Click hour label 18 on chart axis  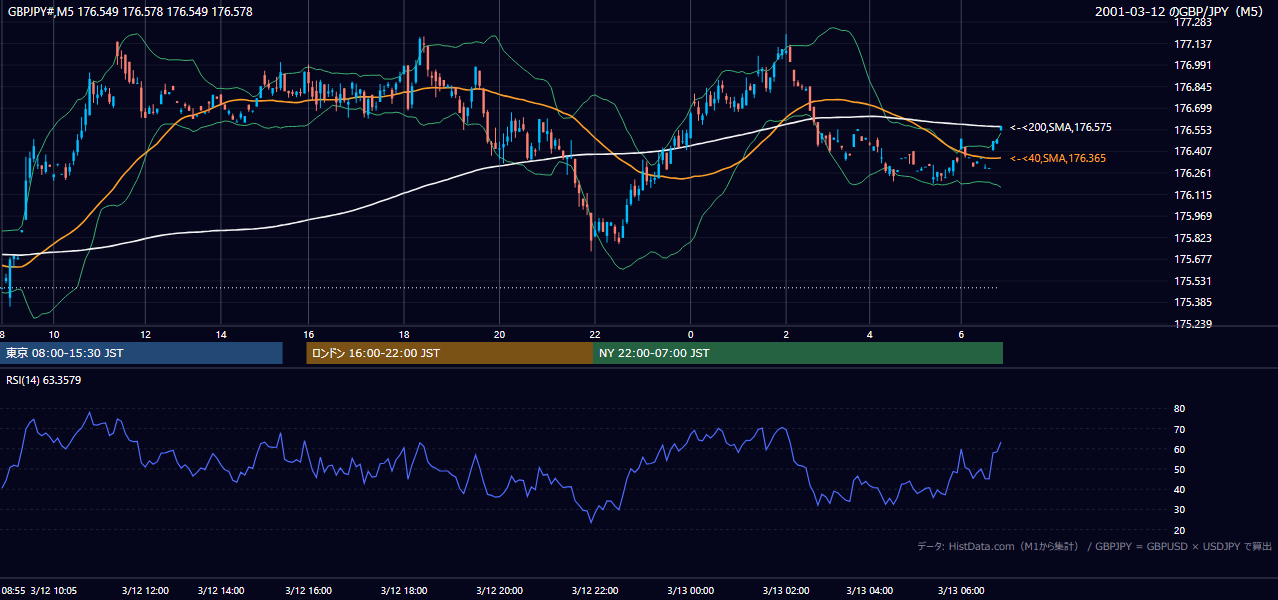click(x=404, y=334)
